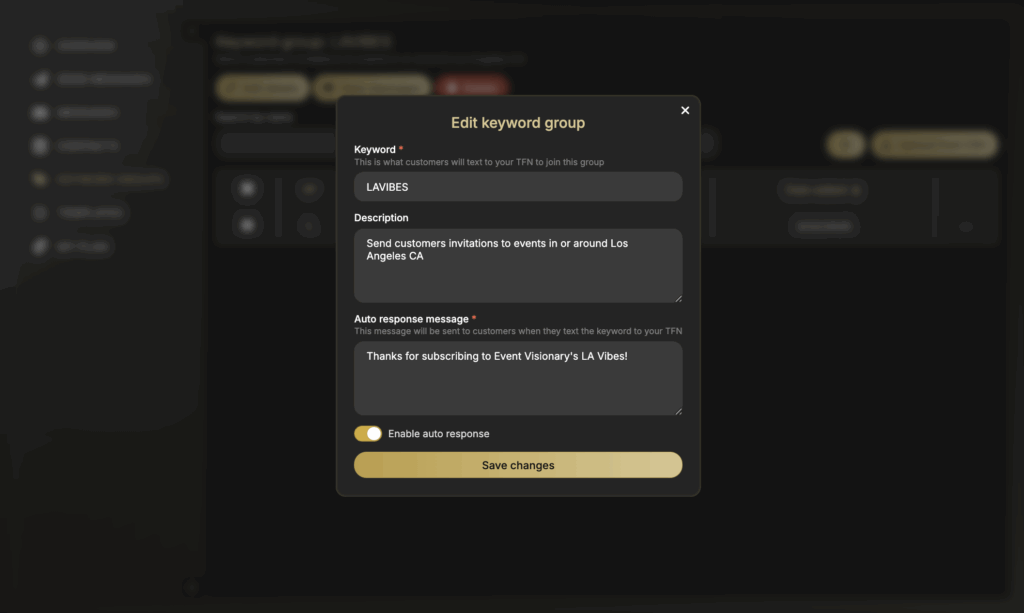Screen dimensions: 1024x613
Task: Click the wide gold button at far right
Action: click(x=935, y=144)
